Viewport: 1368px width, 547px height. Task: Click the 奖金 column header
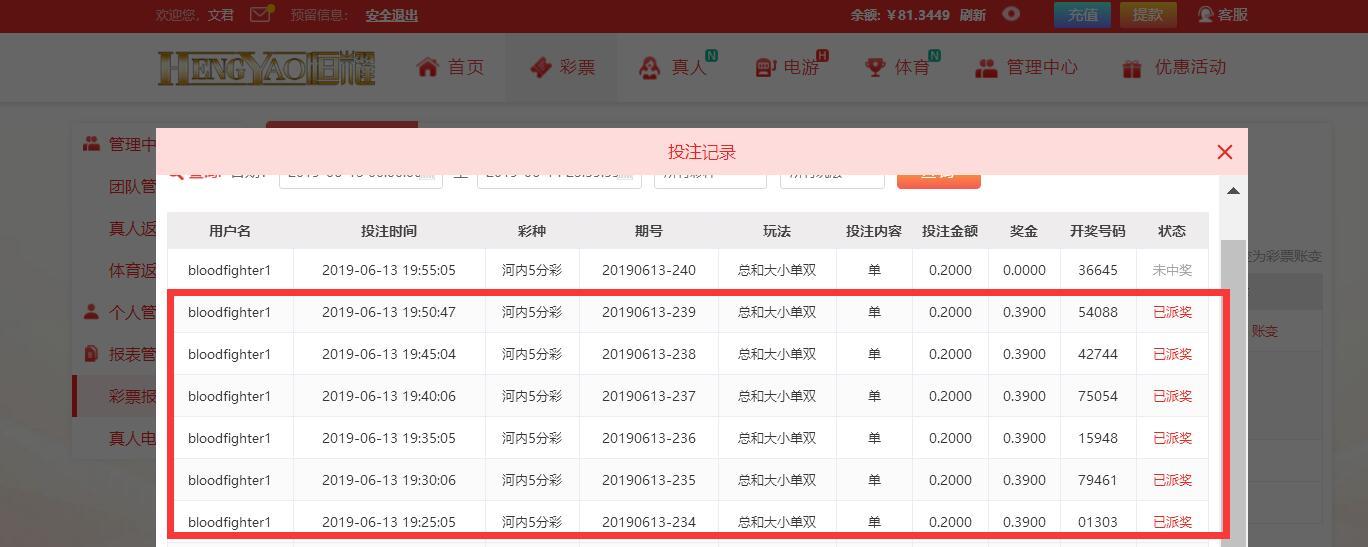pos(1024,231)
